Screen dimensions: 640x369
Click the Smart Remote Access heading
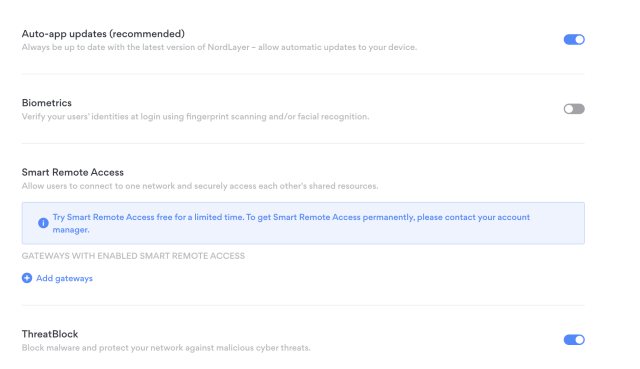coord(73,172)
